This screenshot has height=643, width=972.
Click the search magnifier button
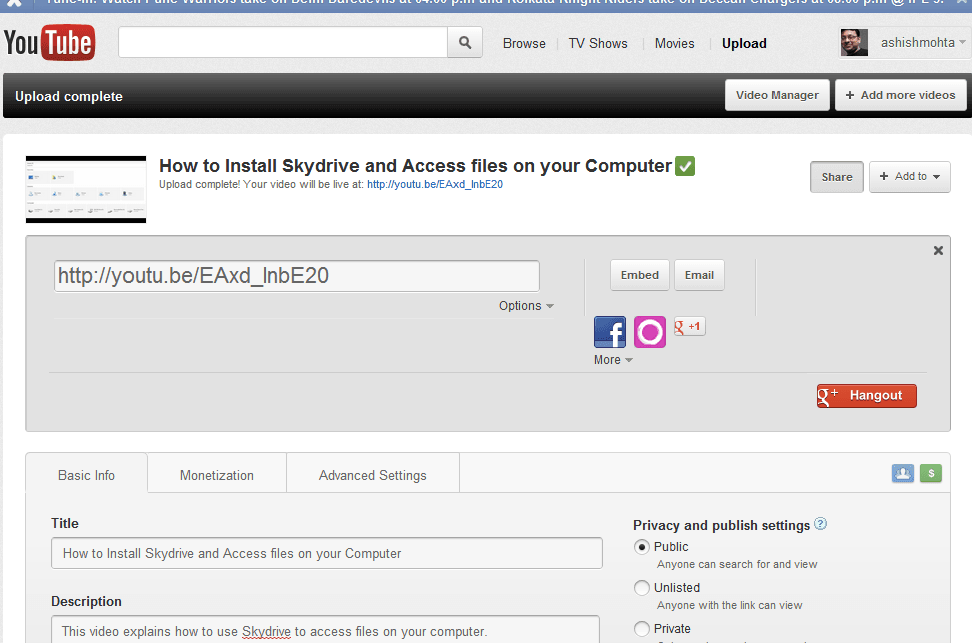pyautogui.click(x=465, y=43)
